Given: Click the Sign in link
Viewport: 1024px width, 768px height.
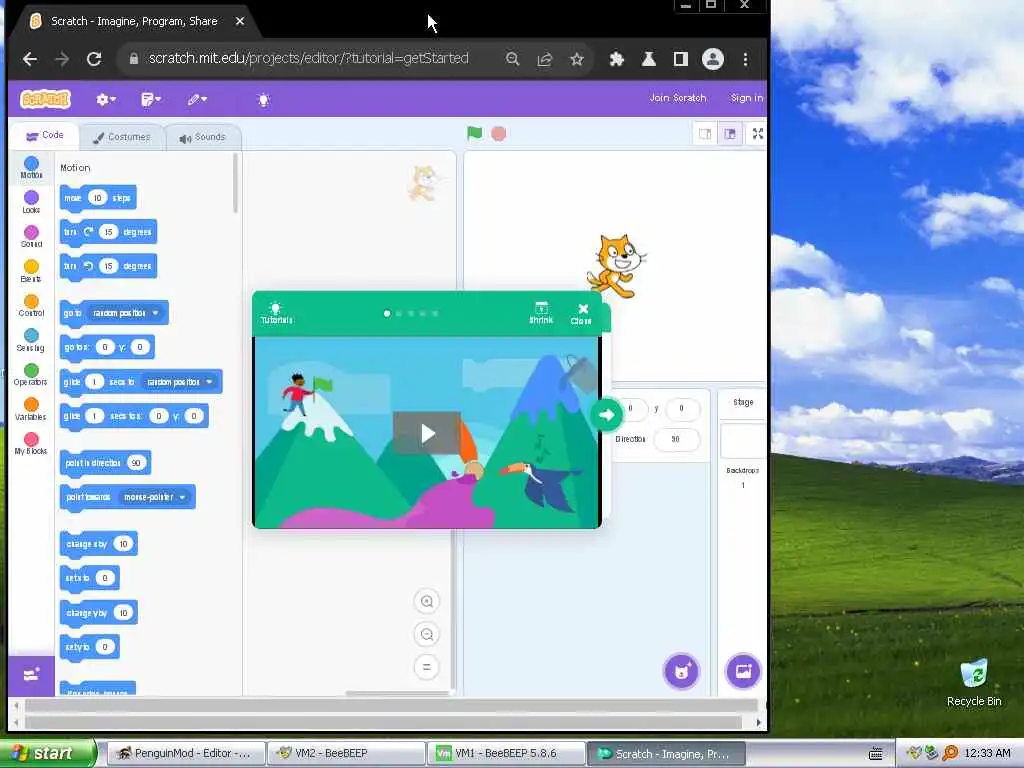Looking at the screenshot, I should [746, 98].
